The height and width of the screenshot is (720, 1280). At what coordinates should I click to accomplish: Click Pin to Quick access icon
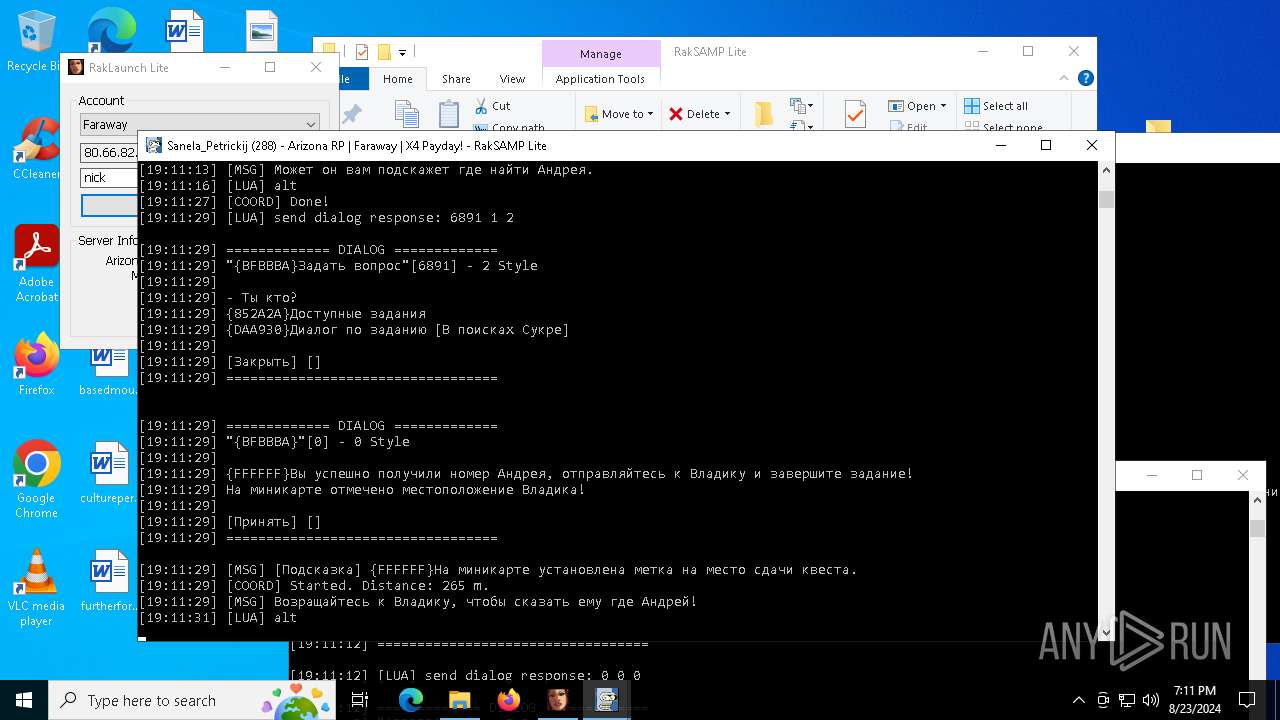(x=352, y=116)
